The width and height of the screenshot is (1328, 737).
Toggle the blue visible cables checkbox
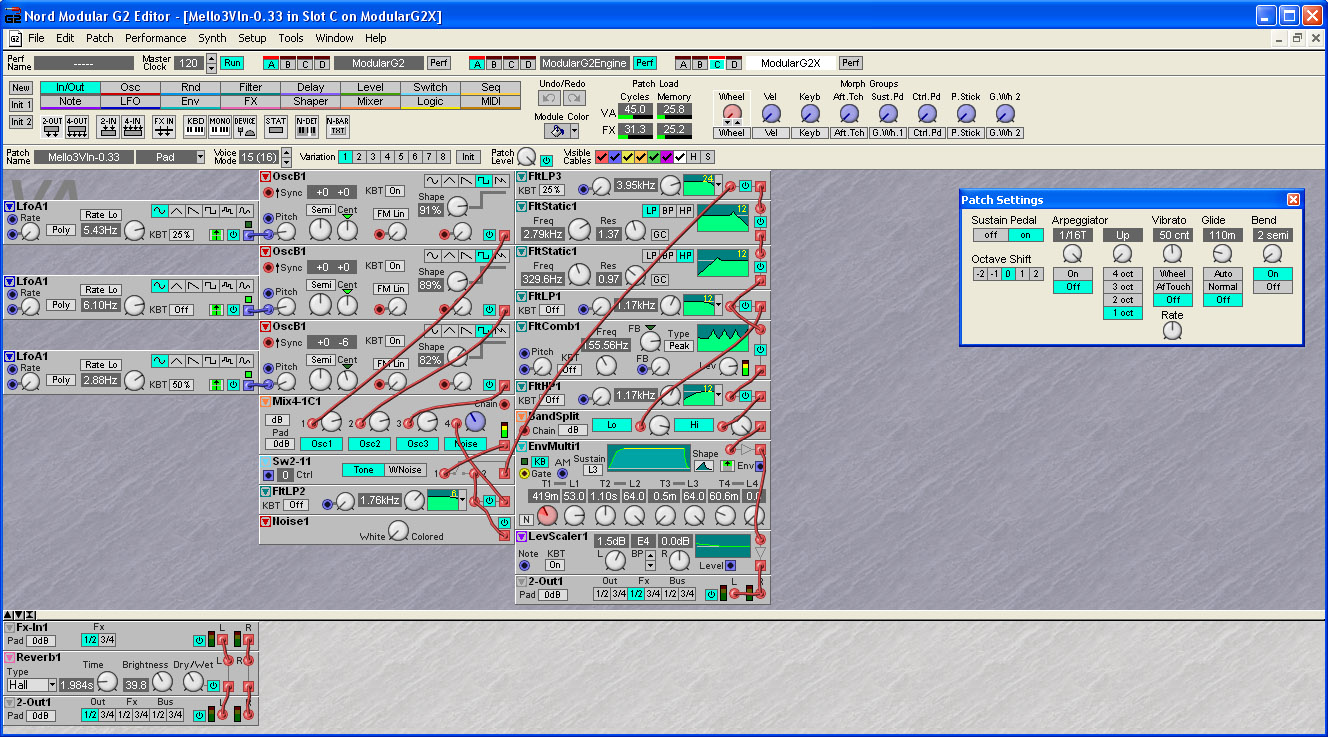click(614, 157)
